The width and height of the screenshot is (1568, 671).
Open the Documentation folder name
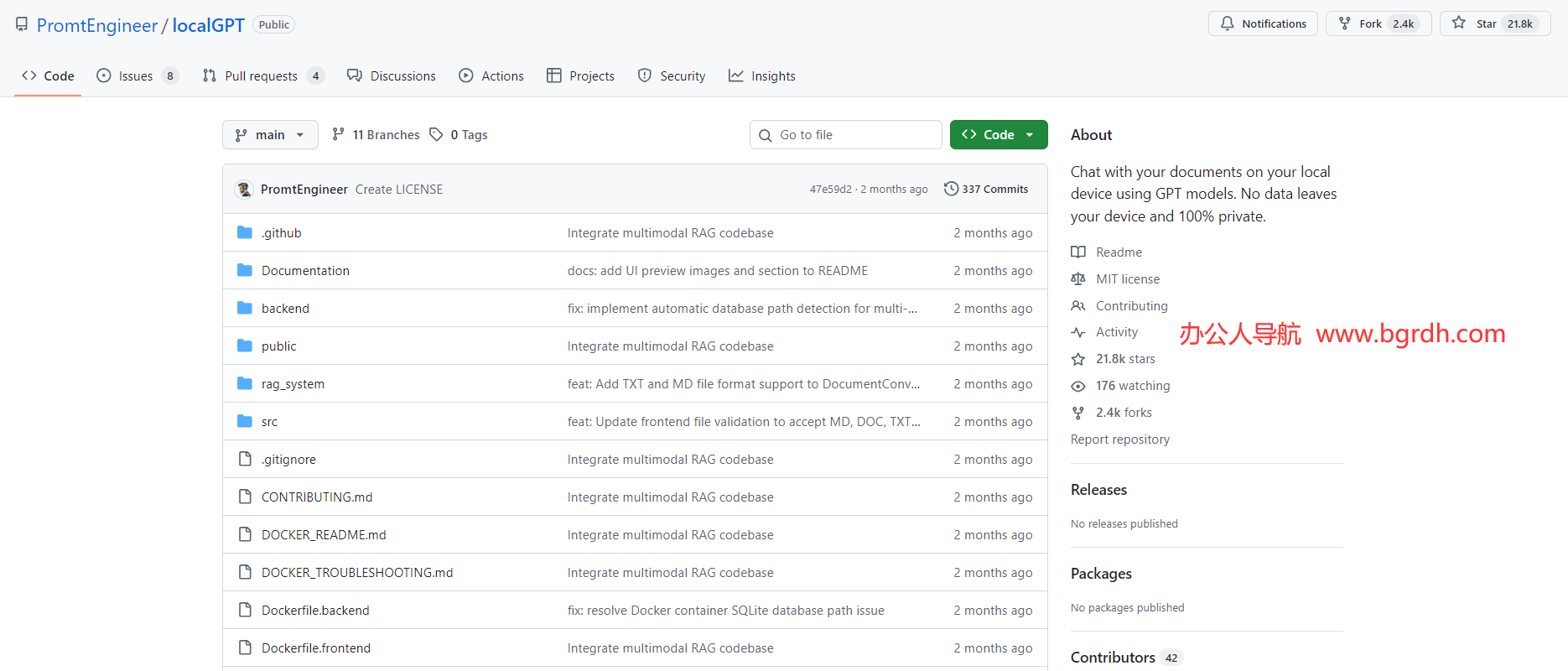point(305,271)
